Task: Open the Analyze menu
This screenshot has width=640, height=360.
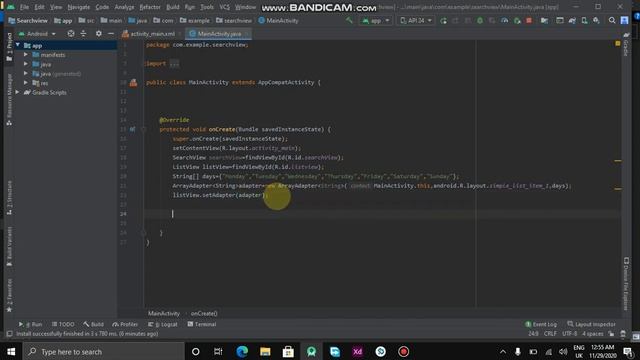Action: (x=124, y=7)
